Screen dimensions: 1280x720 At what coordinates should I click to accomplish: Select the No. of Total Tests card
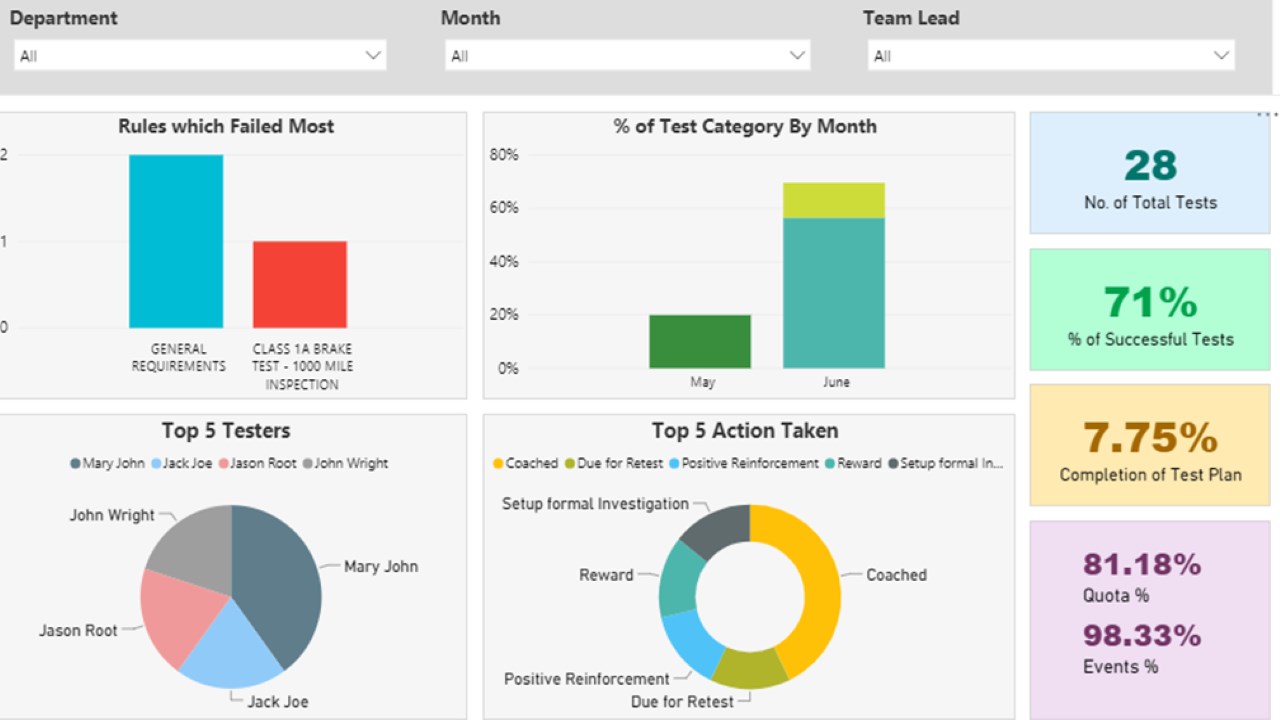tap(1150, 173)
